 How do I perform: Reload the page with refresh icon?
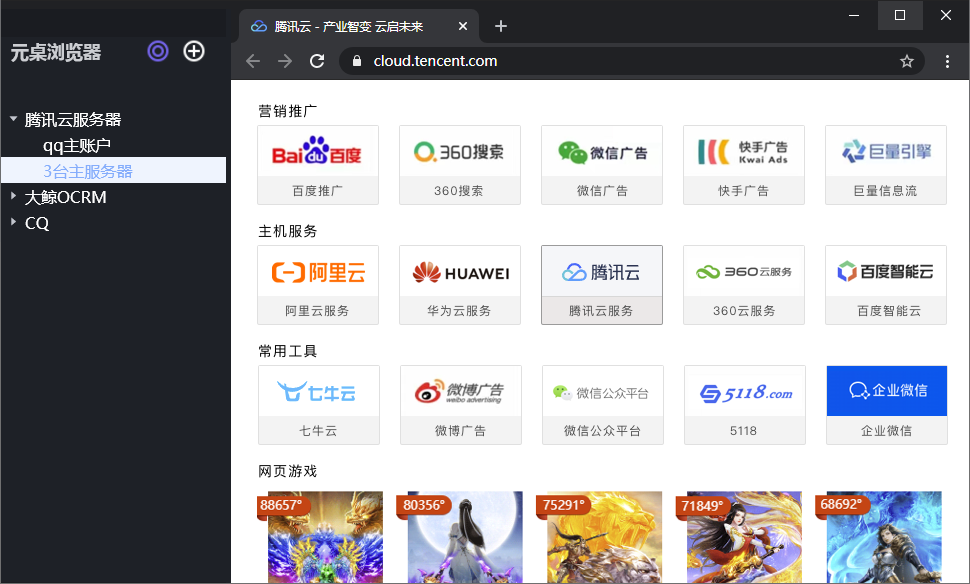317,61
